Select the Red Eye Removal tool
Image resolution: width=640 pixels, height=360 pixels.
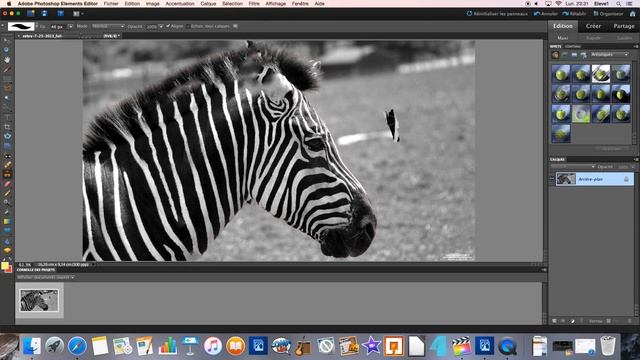point(7,156)
